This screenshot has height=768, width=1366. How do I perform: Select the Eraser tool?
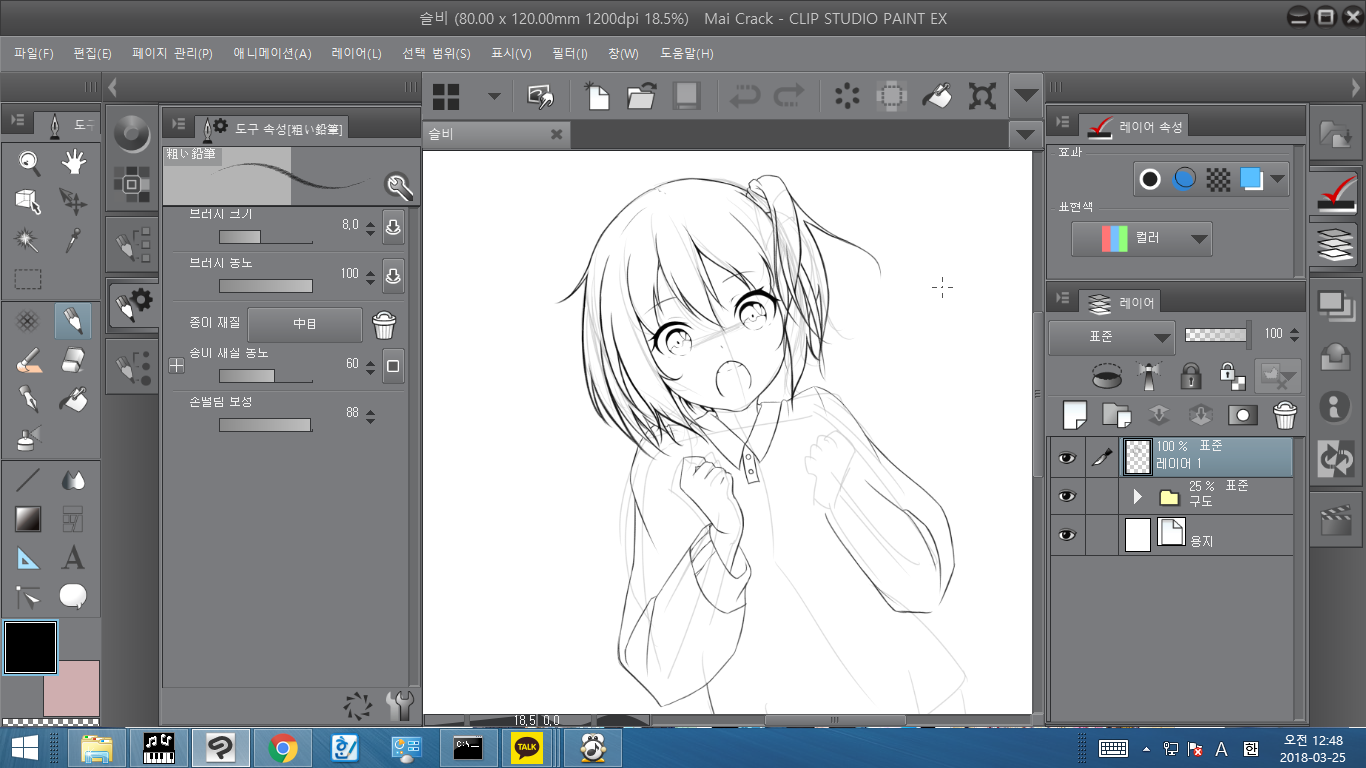click(73, 360)
